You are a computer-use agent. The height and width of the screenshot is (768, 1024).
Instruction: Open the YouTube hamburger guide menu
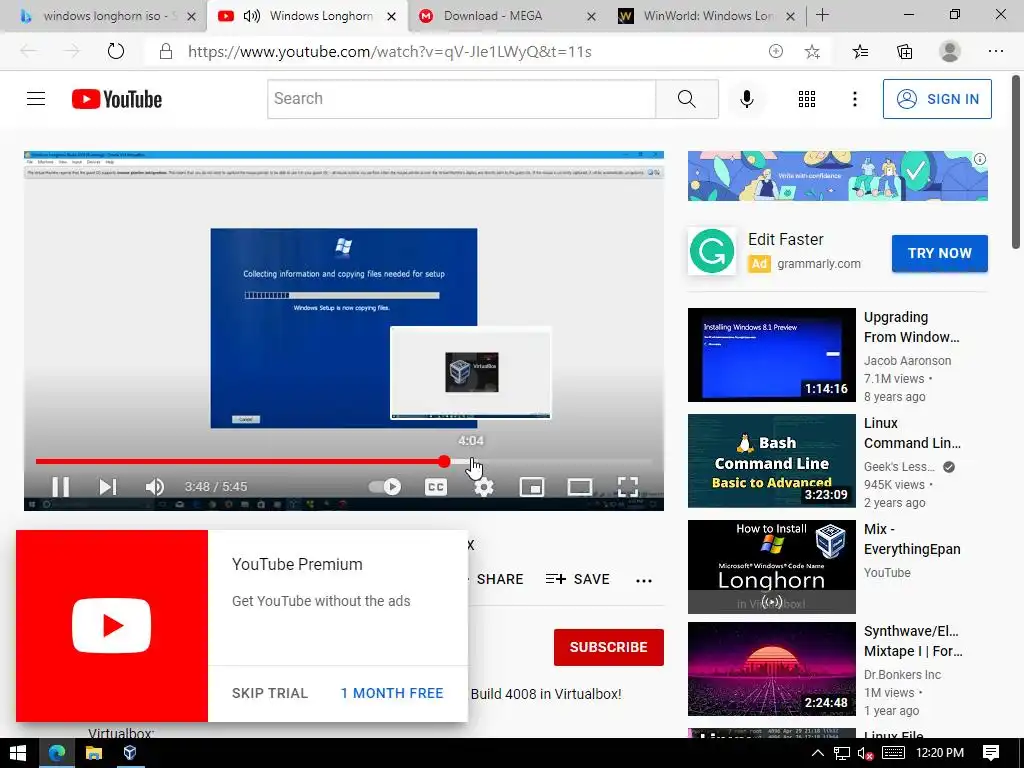36,99
